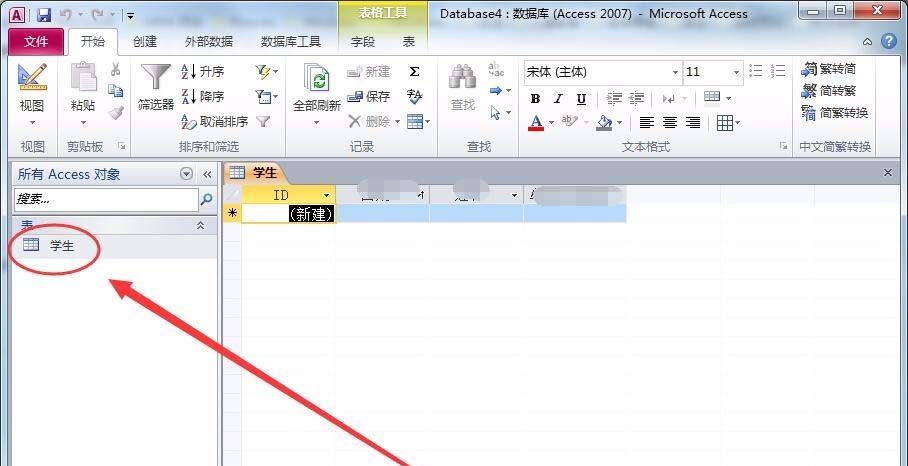Open the ID column header dropdown
The width and height of the screenshot is (908, 466).
point(327,196)
